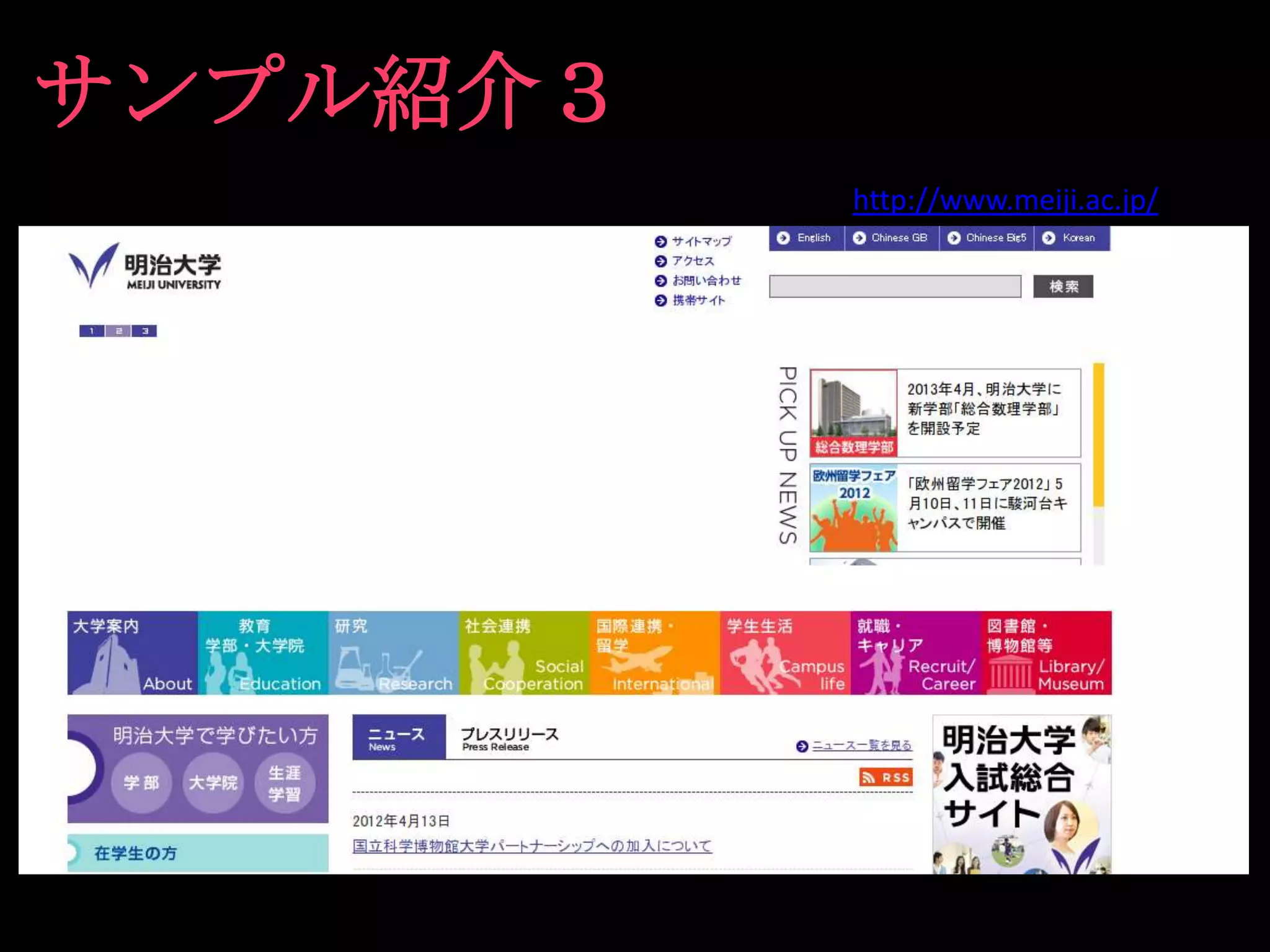Click the 検索 search button
The image size is (1270, 952).
coord(1063,286)
